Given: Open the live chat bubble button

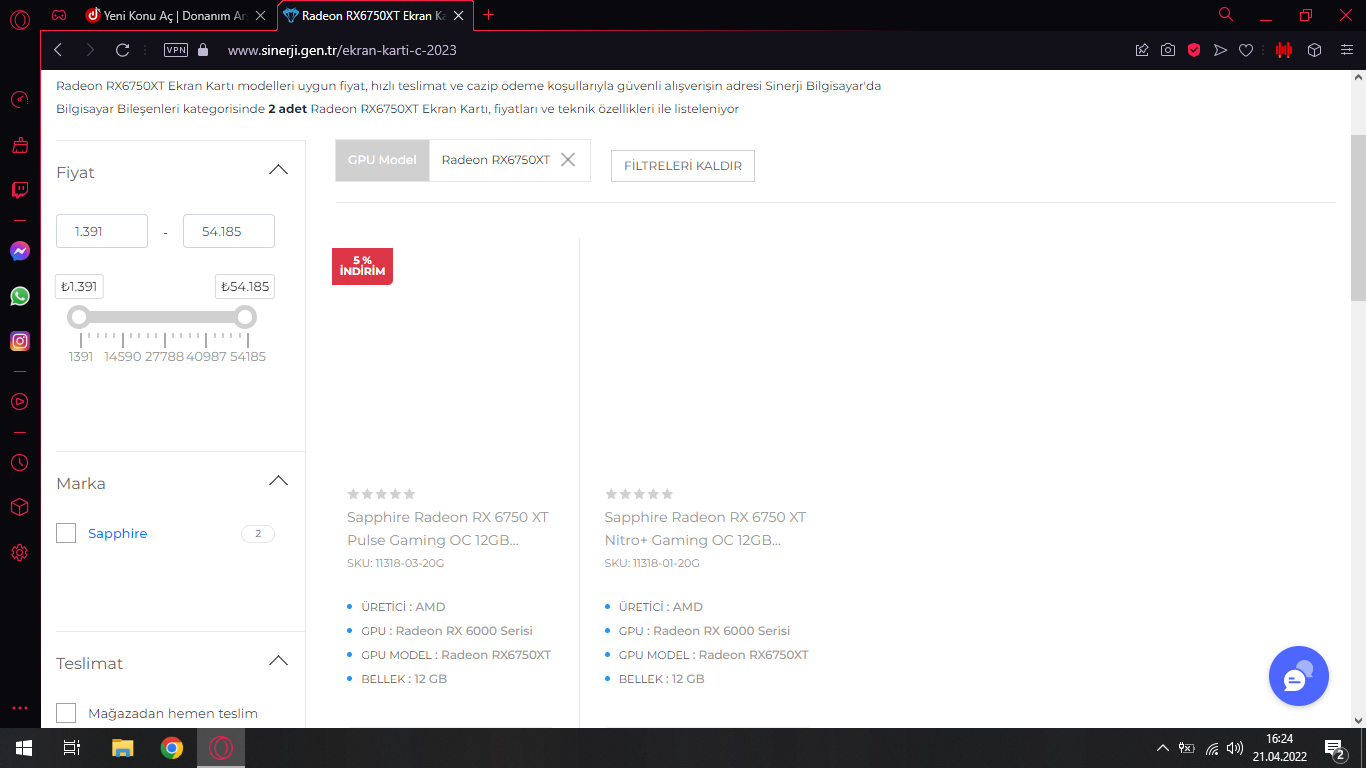Looking at the screenshot, I should pos(1298,677).
